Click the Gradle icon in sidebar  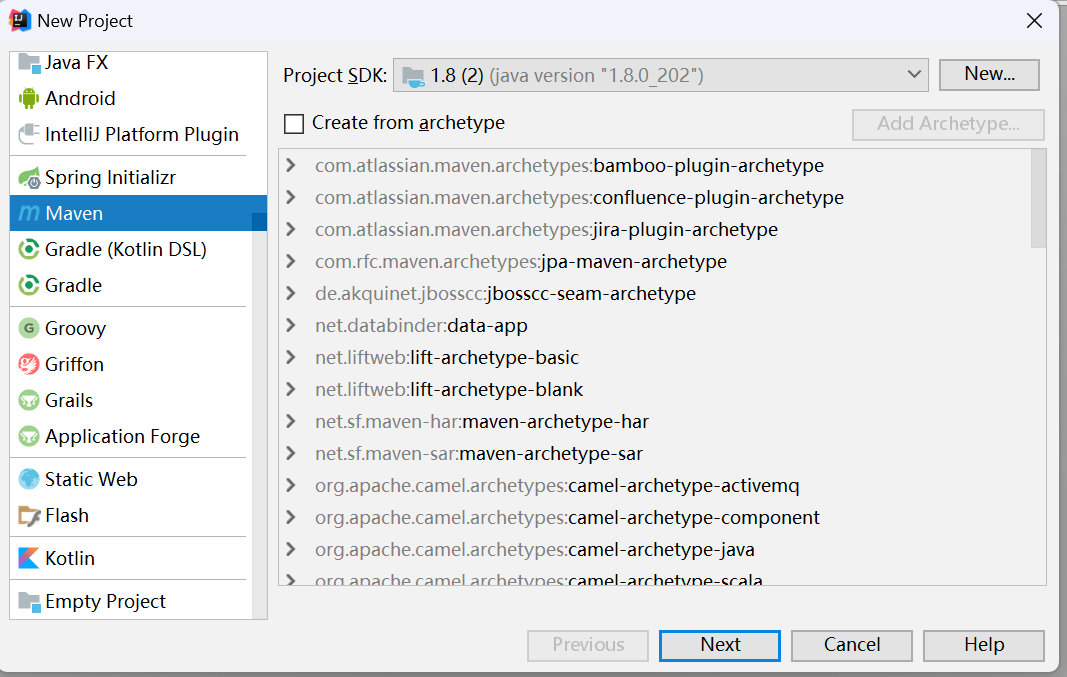tap(29, 285)
